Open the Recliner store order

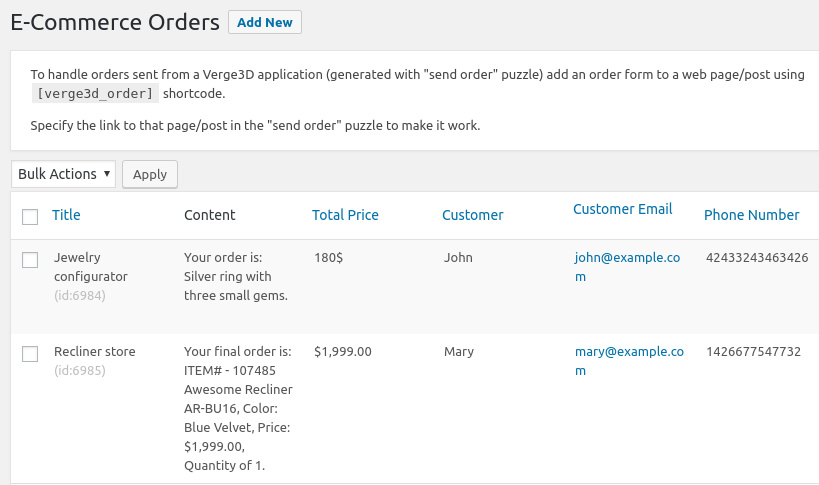[x=95, y=352]
